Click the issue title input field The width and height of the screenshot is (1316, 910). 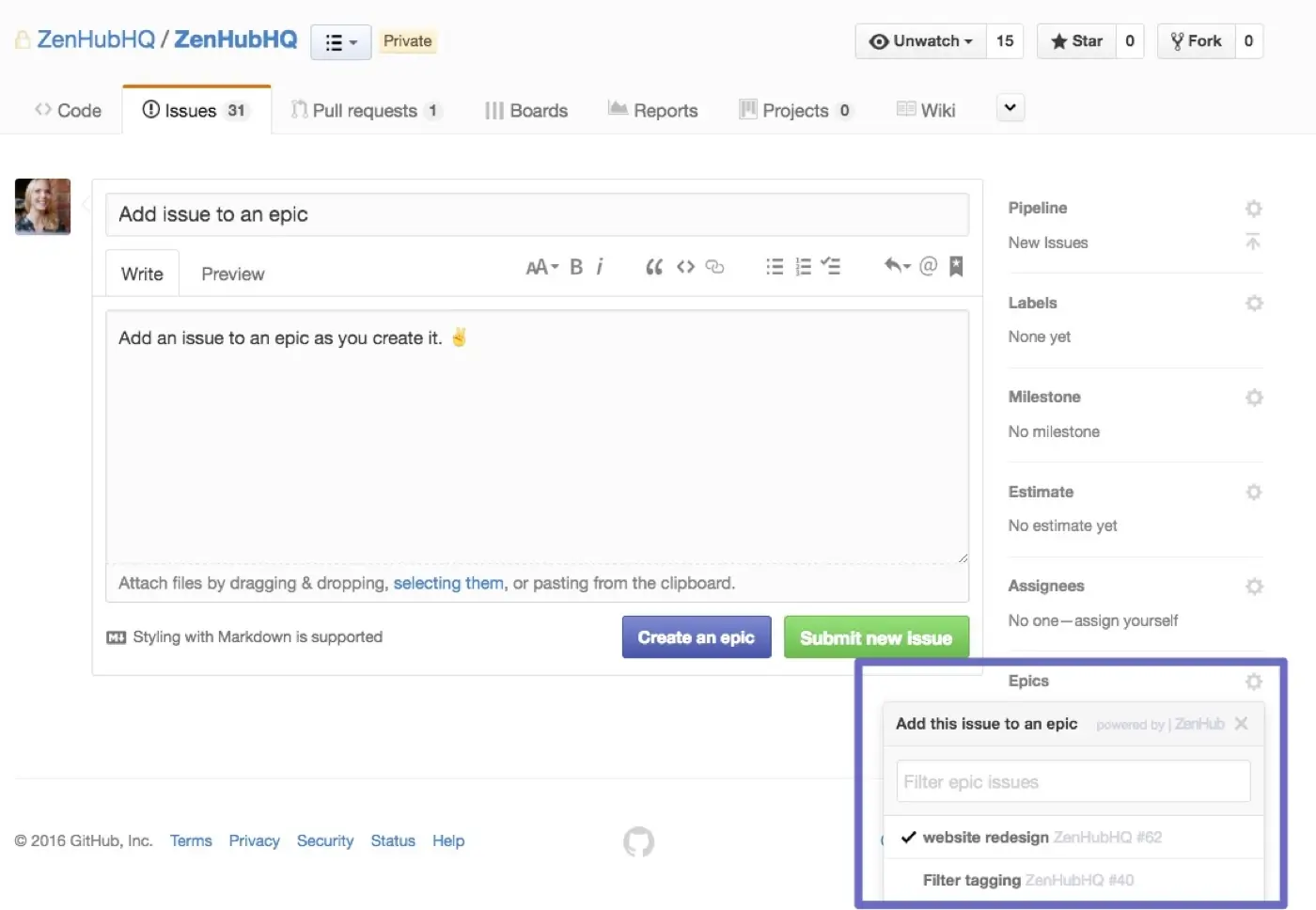pos(537,214)
